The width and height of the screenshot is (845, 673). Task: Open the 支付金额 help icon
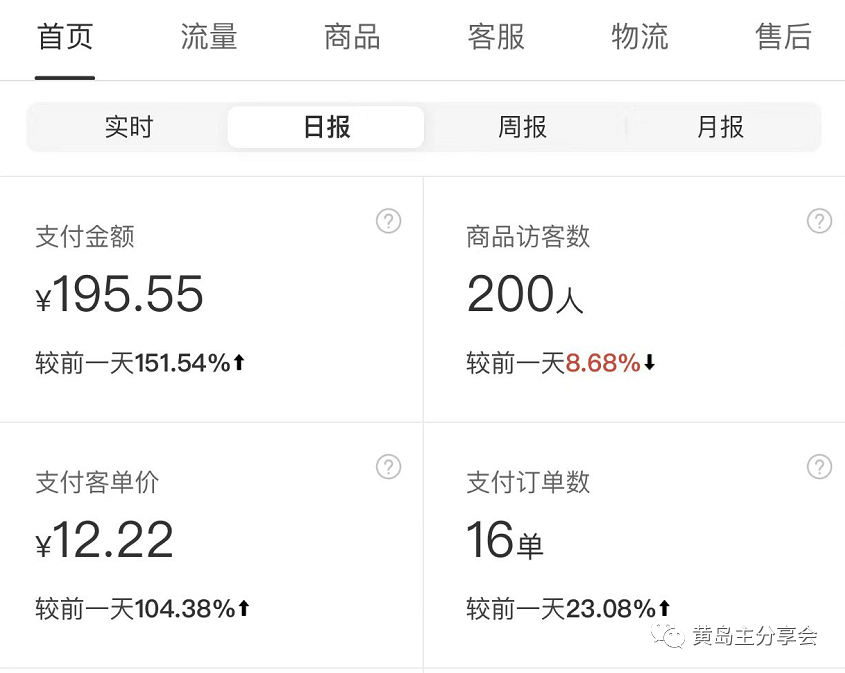(388, 221)
